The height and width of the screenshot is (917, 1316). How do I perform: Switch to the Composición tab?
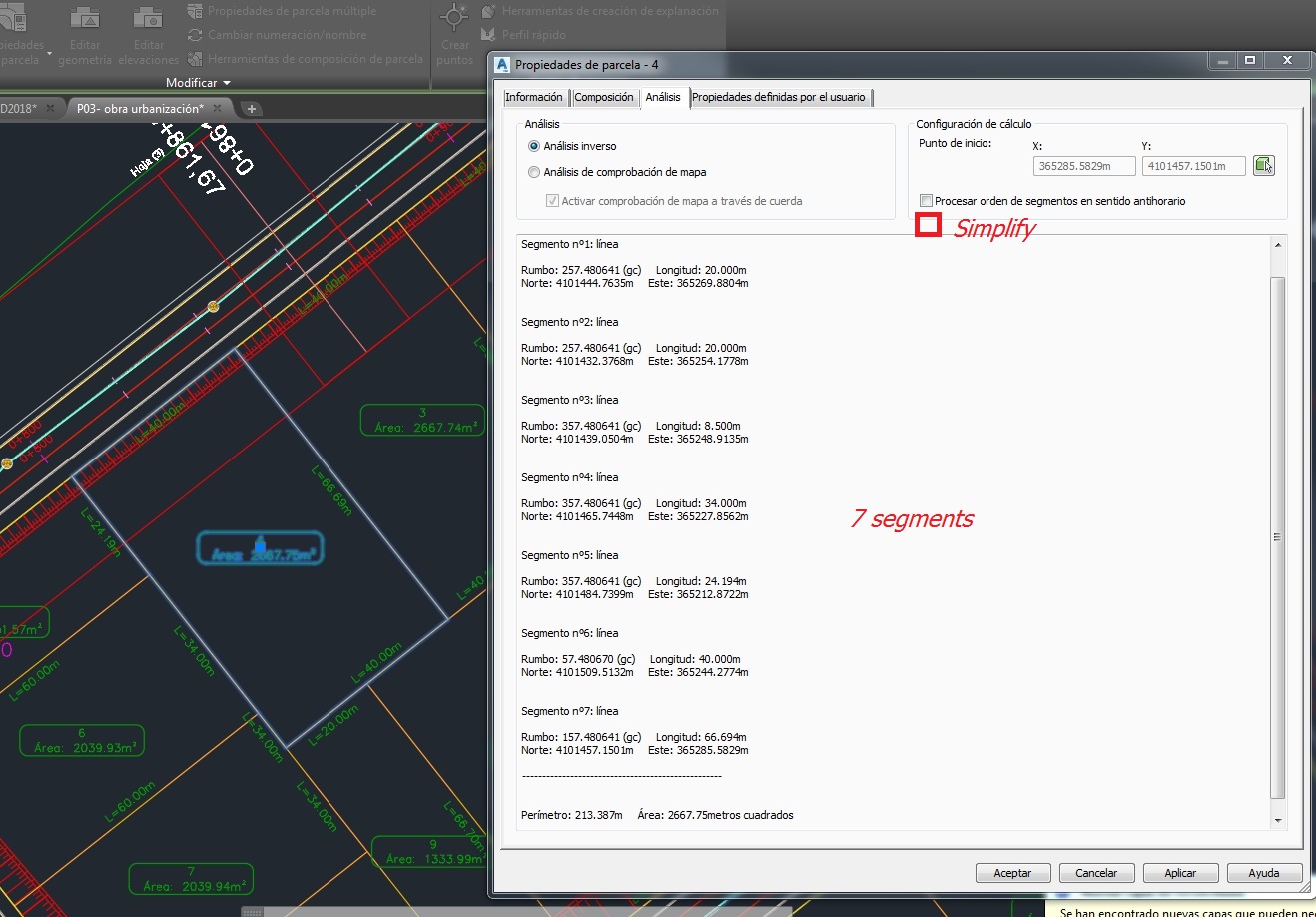[x=604, y=97]
